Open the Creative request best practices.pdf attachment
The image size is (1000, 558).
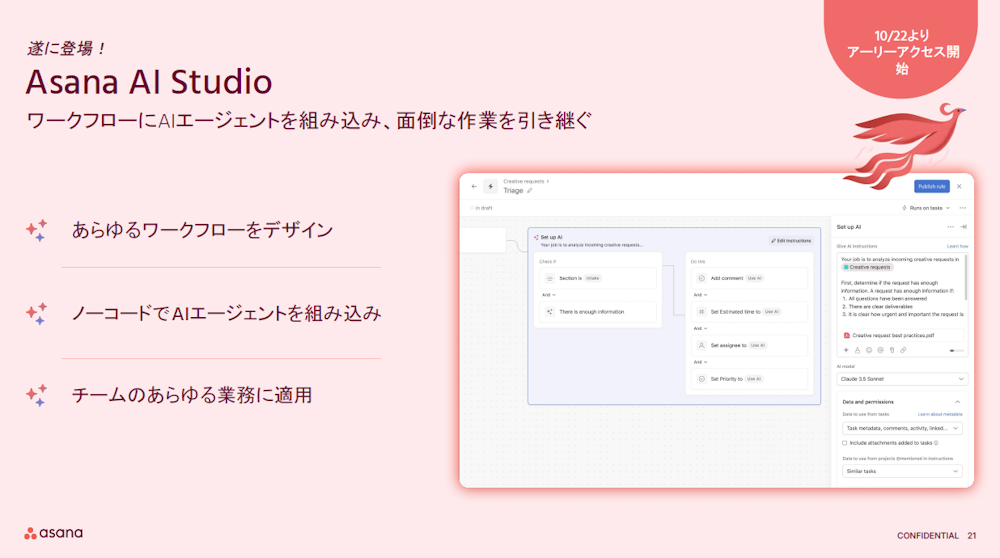(x=901, y=335)
